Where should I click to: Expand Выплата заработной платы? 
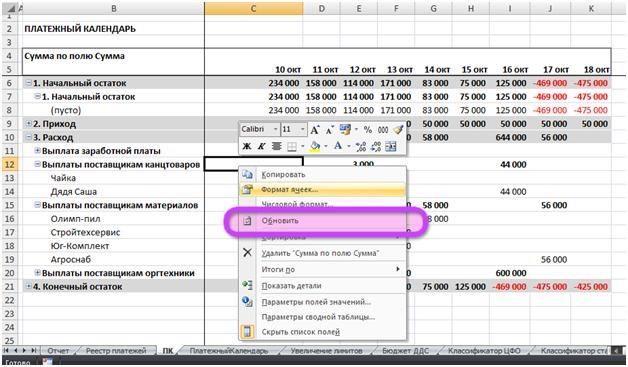38,151
